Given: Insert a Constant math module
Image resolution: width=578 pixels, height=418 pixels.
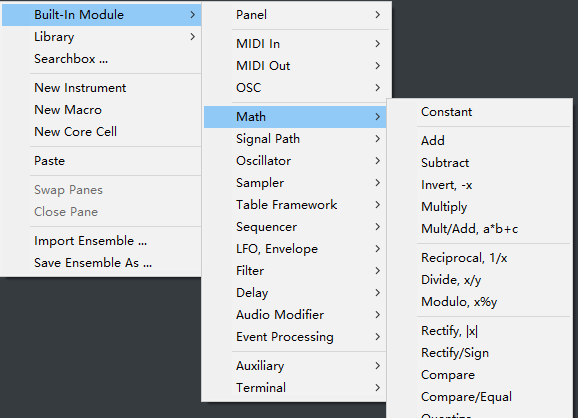Looking at the screenshot, I should (480, 112).
